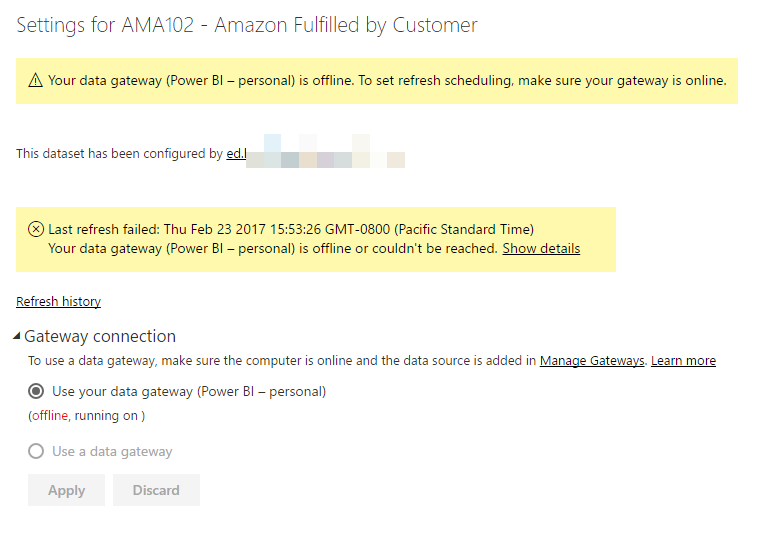Click the 'Use your data gateway' label text

[x=189, y=391]
